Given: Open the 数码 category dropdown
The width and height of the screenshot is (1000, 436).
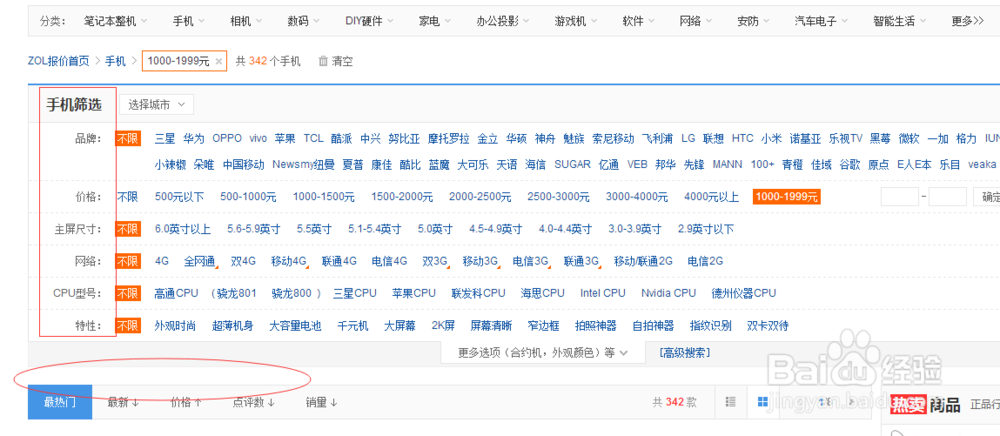Looking at the screenshot, I should tap(303, 21).
